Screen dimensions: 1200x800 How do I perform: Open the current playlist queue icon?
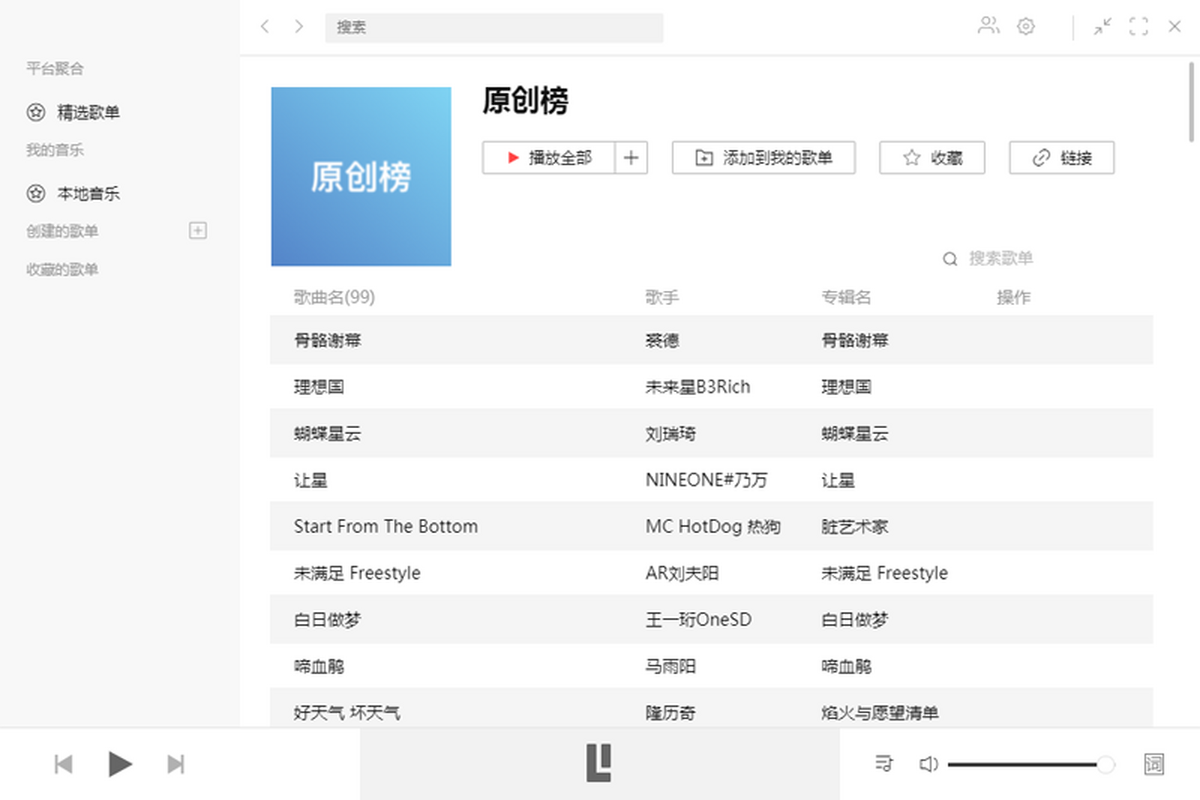click(884, 764)
